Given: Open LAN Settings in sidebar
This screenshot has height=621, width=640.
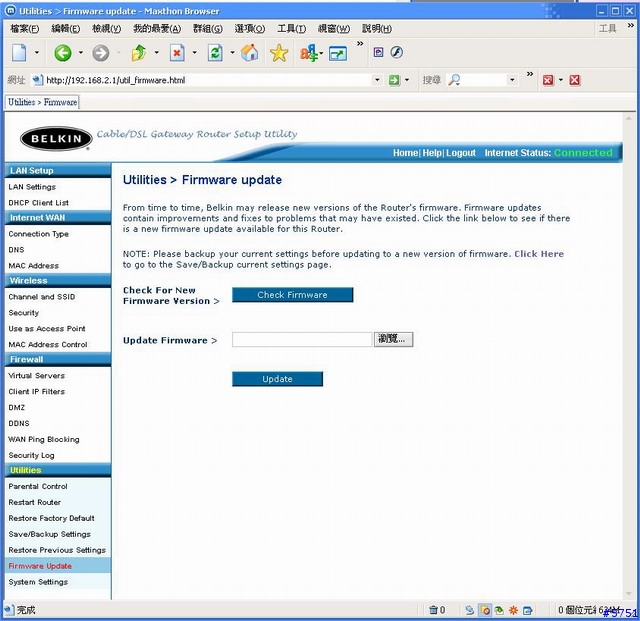Looking at the screenshot, I should click(32, 187).
